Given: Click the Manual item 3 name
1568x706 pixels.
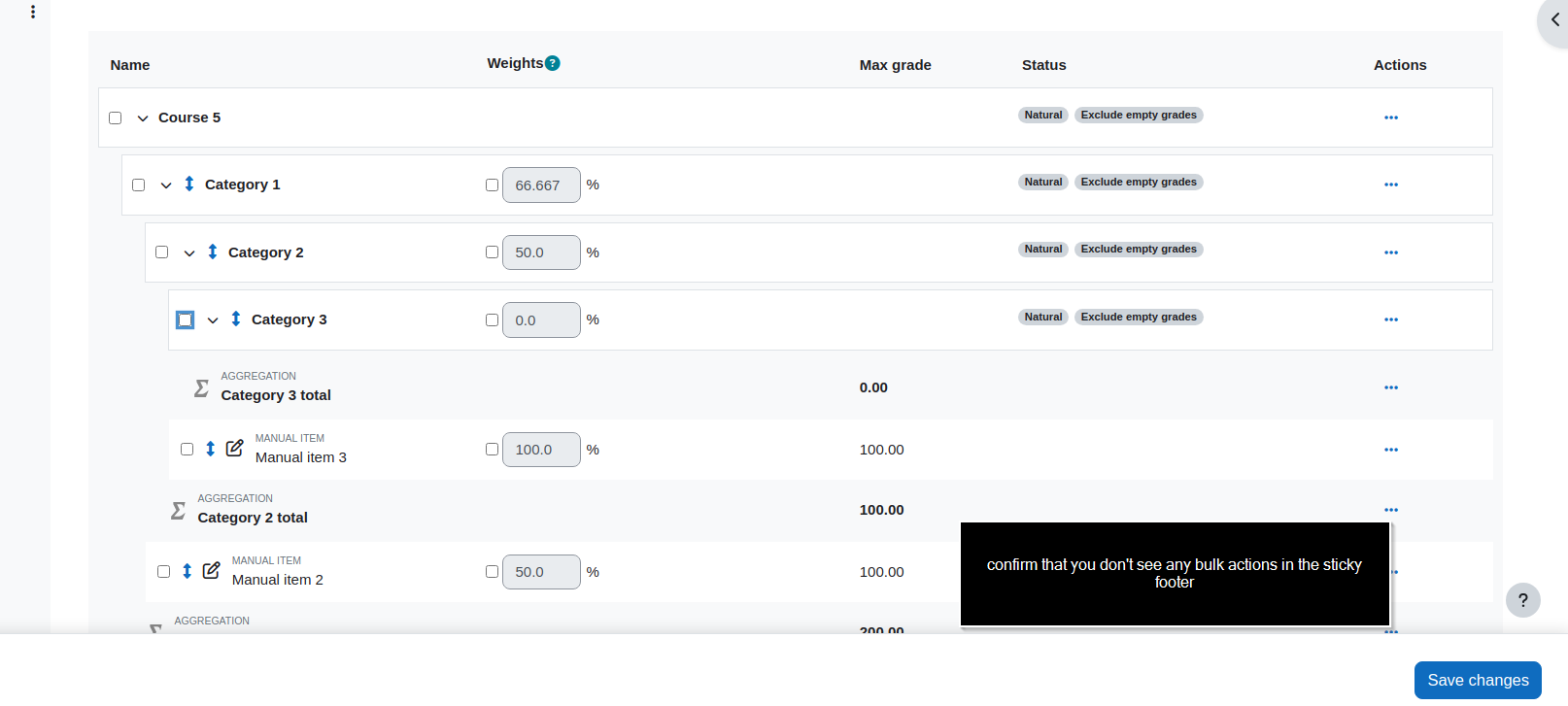Looking at the screenshot, I should [x=300, y=457].
